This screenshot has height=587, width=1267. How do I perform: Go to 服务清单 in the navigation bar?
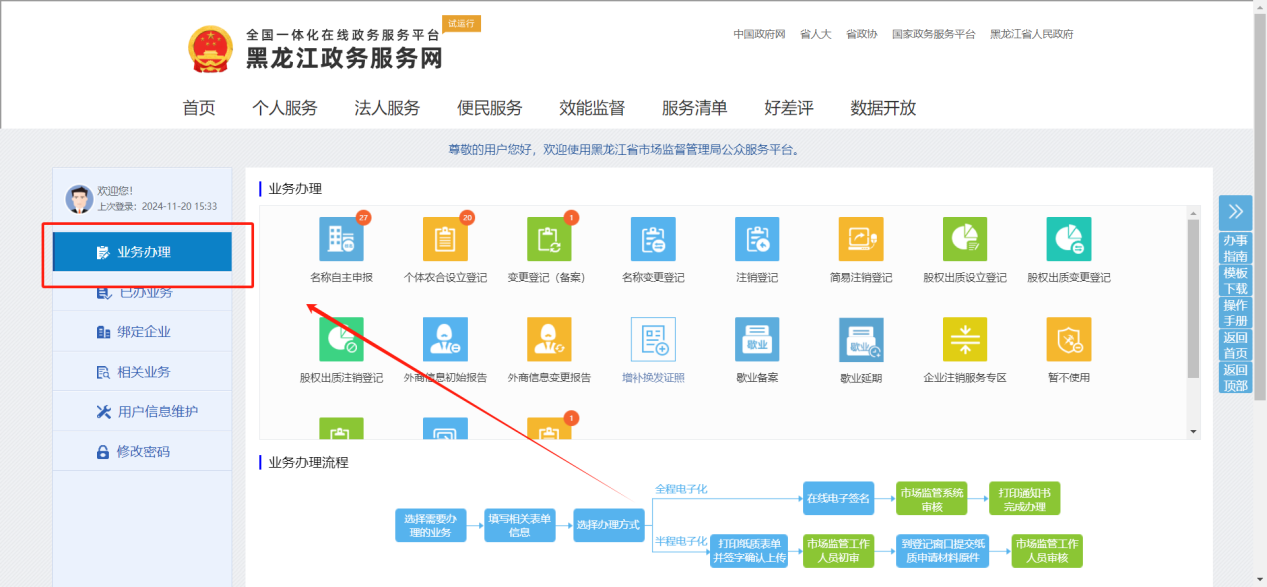[694, 108]
